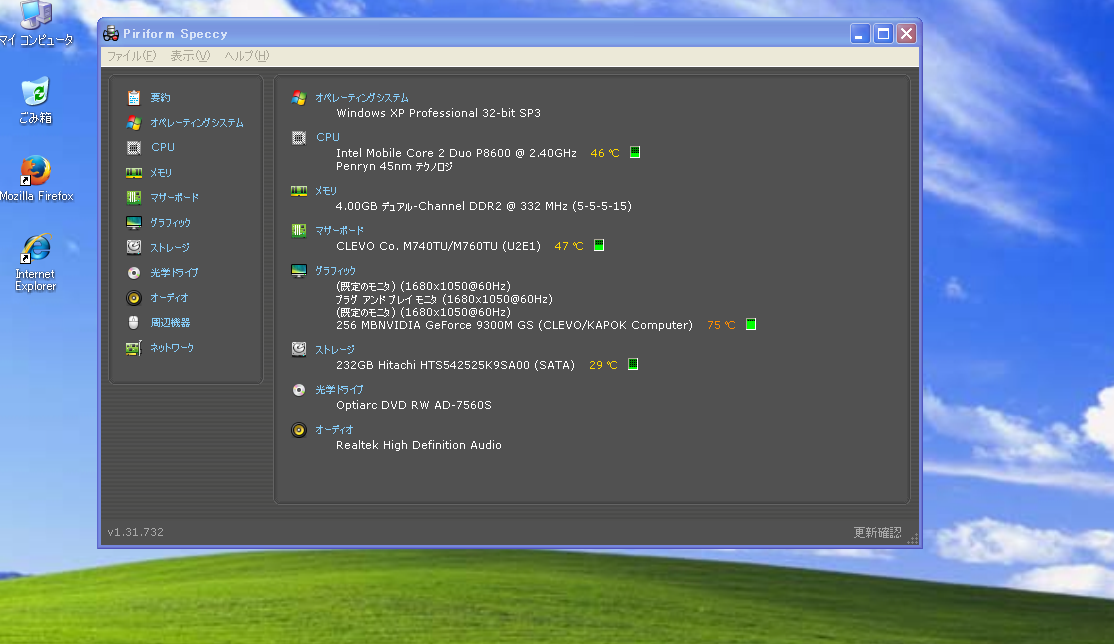Select 要約 label in the sidebar
Viewport: 1114px width, 644px height.
(160, 97)
